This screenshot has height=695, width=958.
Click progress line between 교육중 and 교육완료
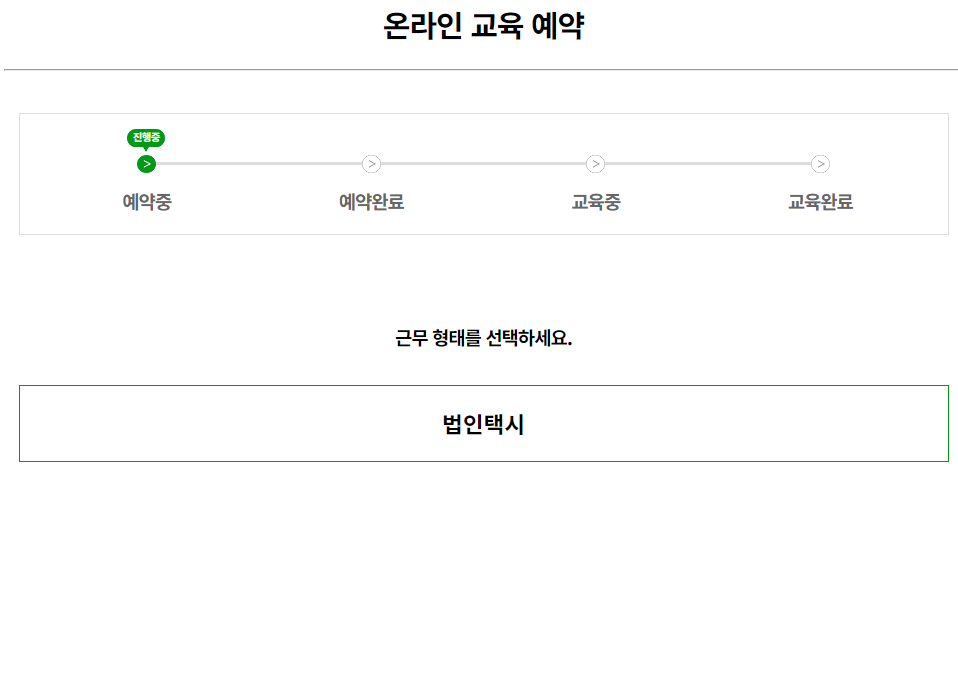click(x=708, y=163)
